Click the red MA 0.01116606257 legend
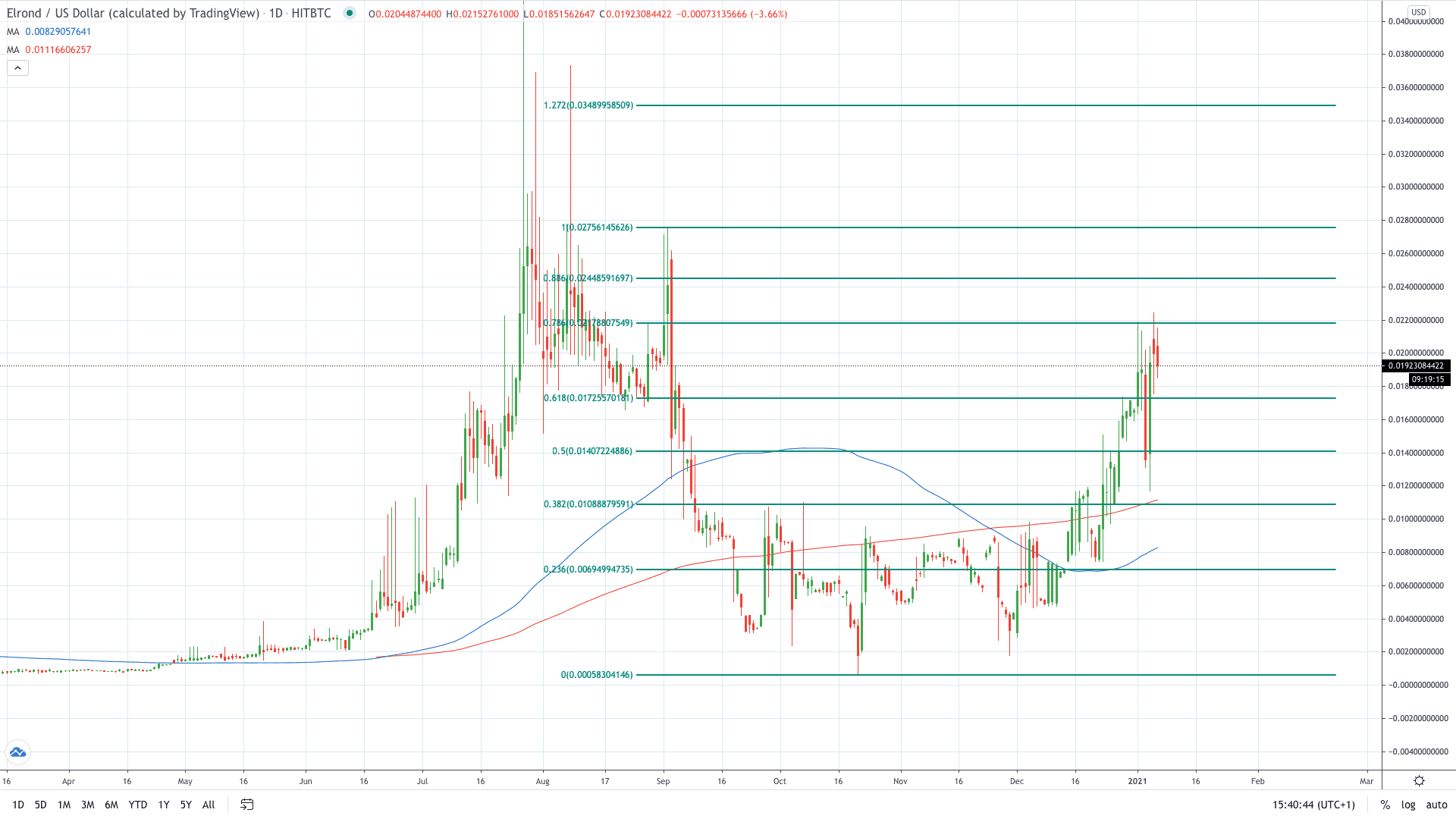This screenshot has width=1456, height=819. (49, 50)
